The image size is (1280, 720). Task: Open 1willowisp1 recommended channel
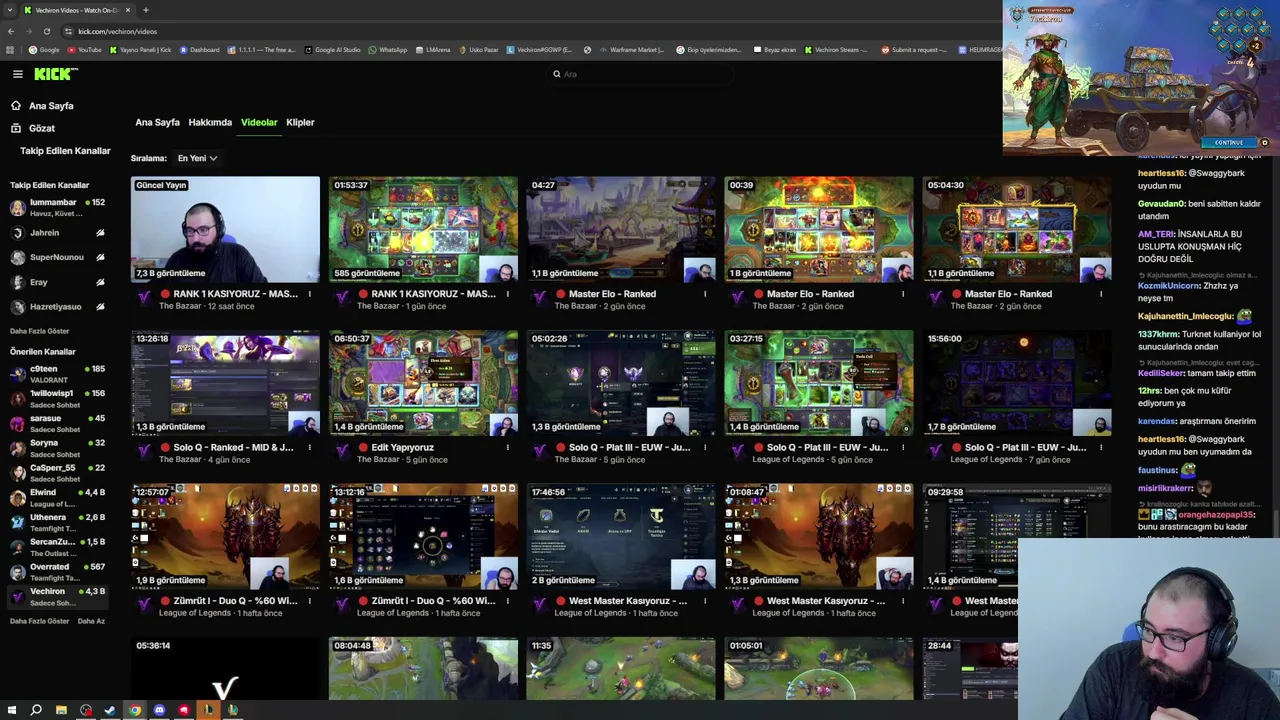(x=57, y=399)
